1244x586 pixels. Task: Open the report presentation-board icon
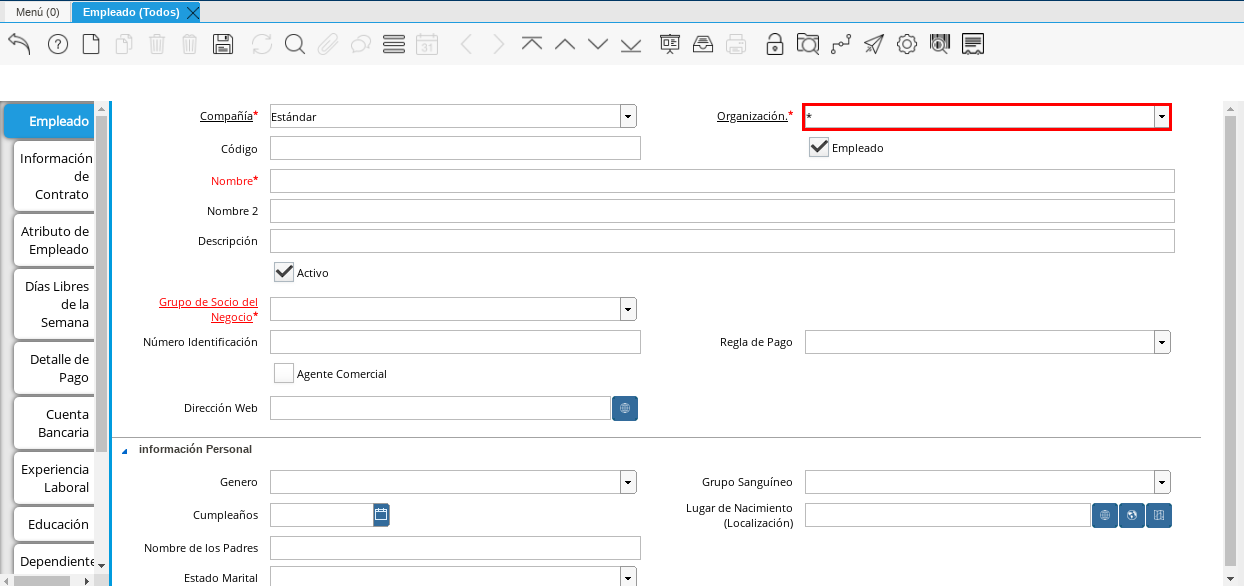[670, 44]
